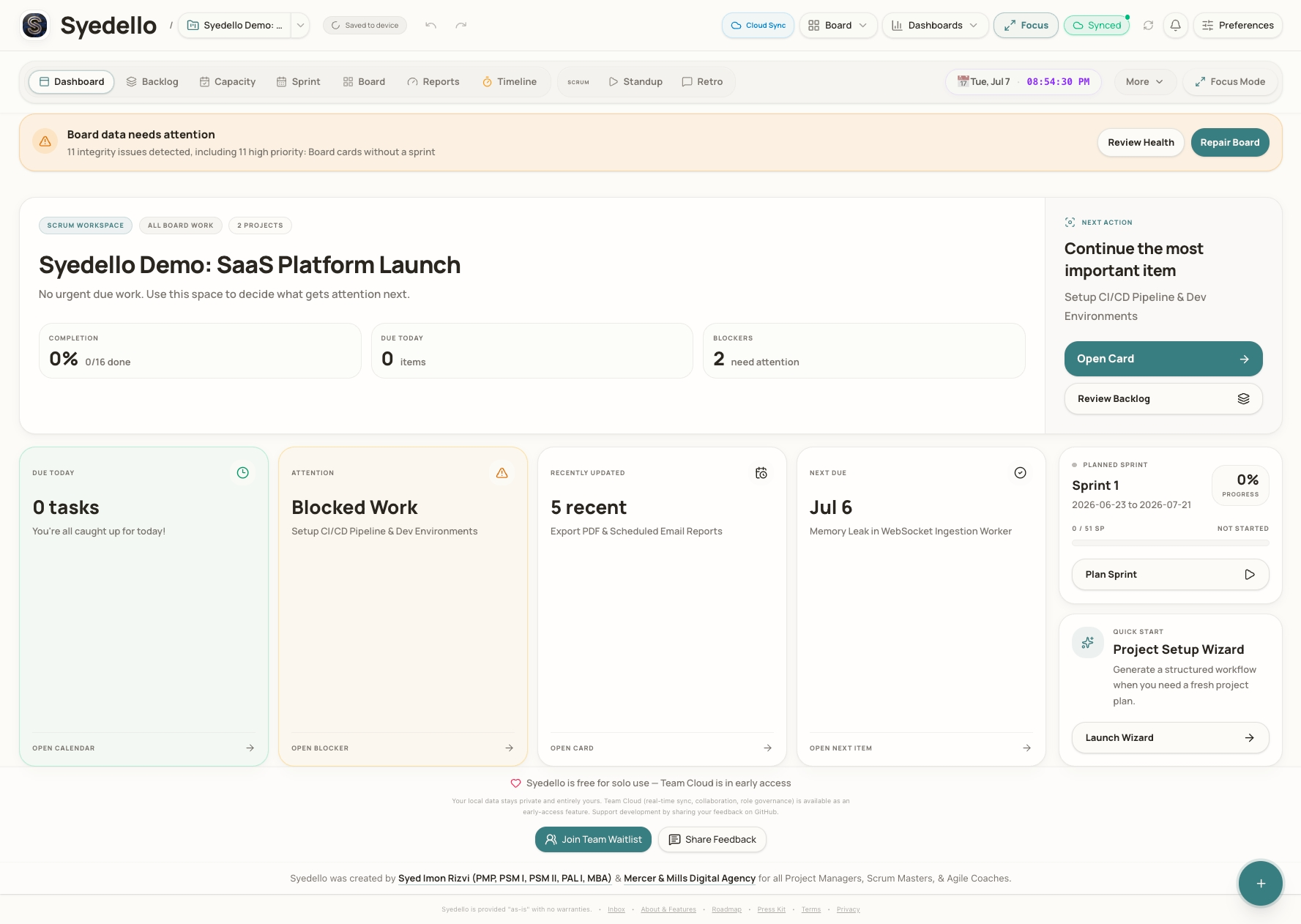Screen dimensions: 1301x924
Task: Toggle Focus Mode in the navigation bar
Action: 1230,81
